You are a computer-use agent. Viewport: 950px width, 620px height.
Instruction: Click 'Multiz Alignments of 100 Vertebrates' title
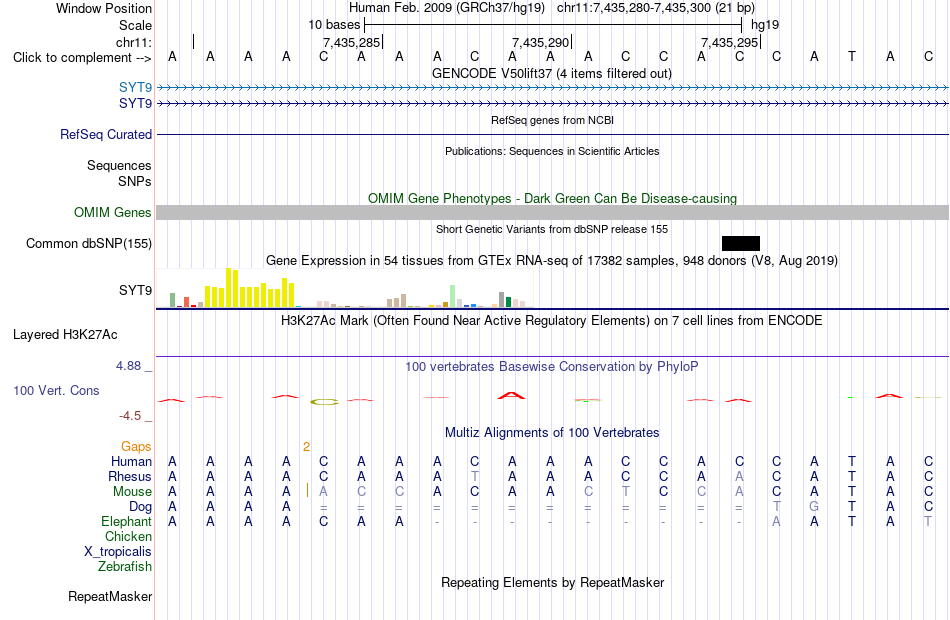click(x=552, y=433)
